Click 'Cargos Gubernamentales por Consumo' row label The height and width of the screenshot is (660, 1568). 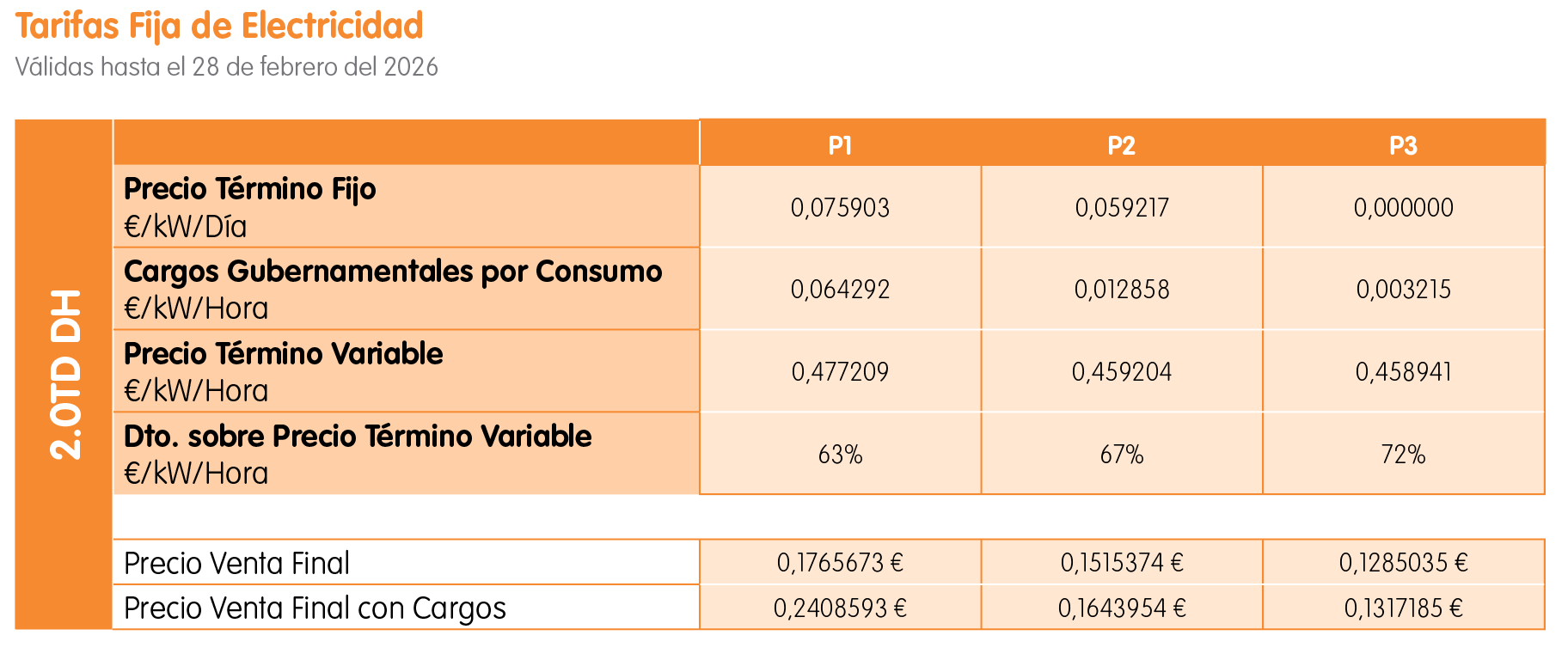click(393, 272)
